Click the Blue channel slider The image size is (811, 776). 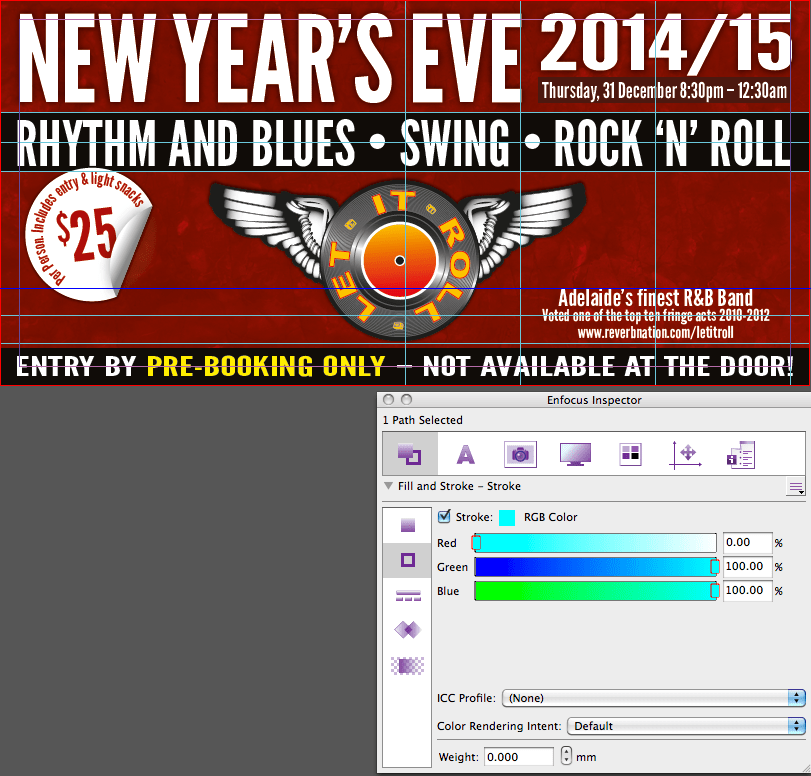pos(595,590)
